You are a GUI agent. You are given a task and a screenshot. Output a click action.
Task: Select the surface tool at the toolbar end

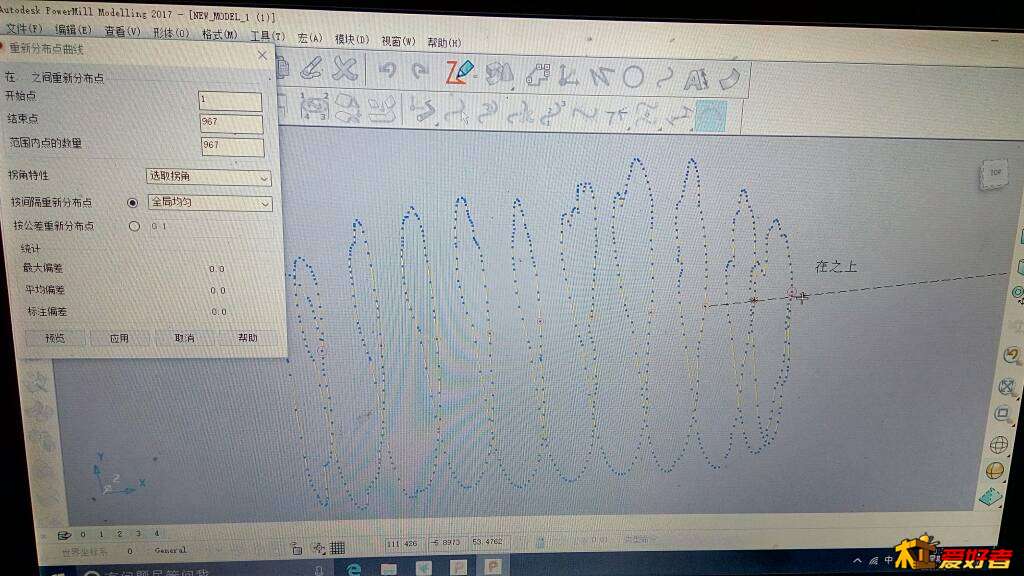pos(729,79)
